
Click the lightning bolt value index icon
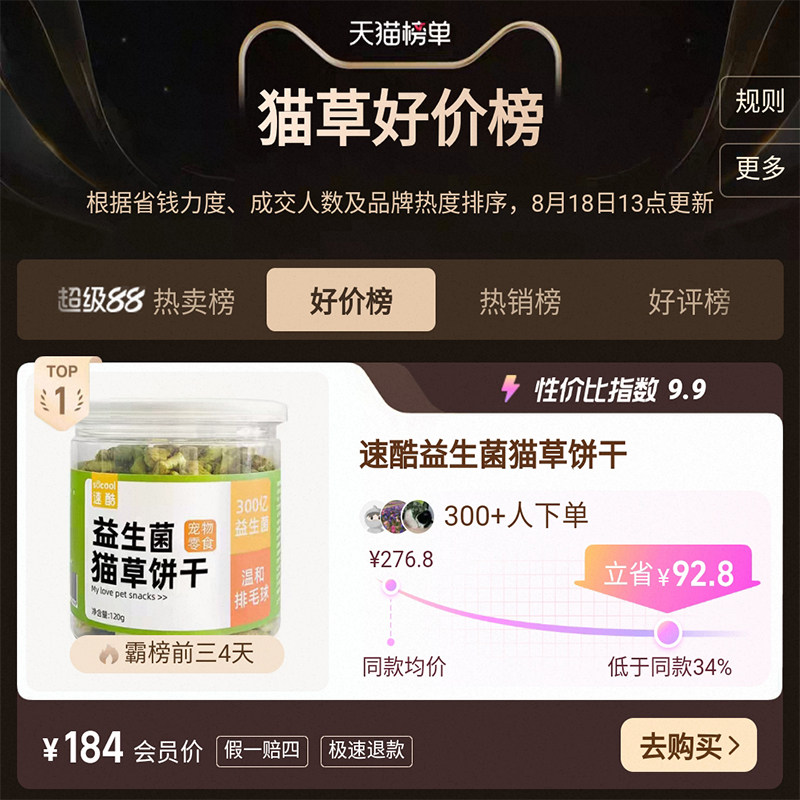pyautogui.click(x=510, y=389)
